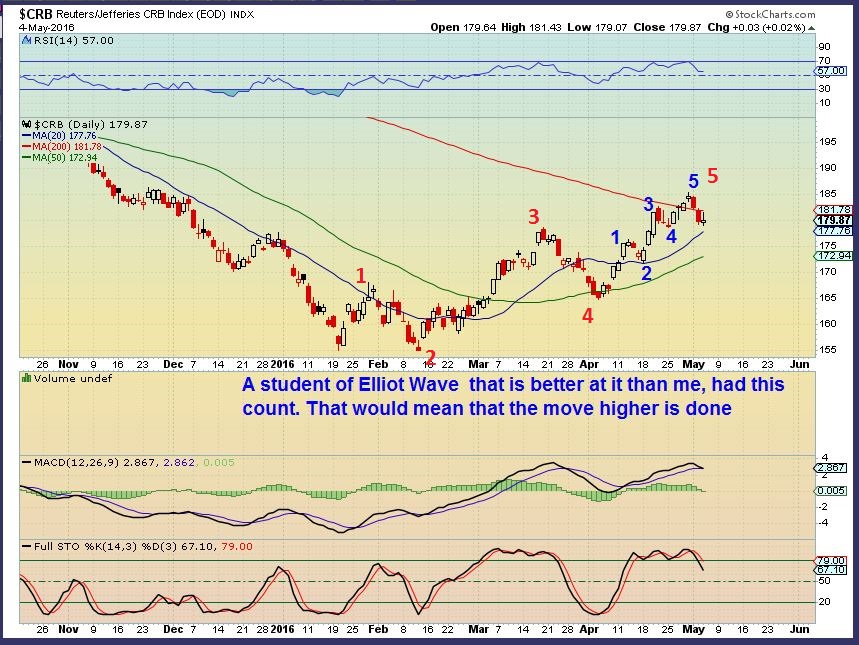Click the Open 179.64 value

point(463,27)
